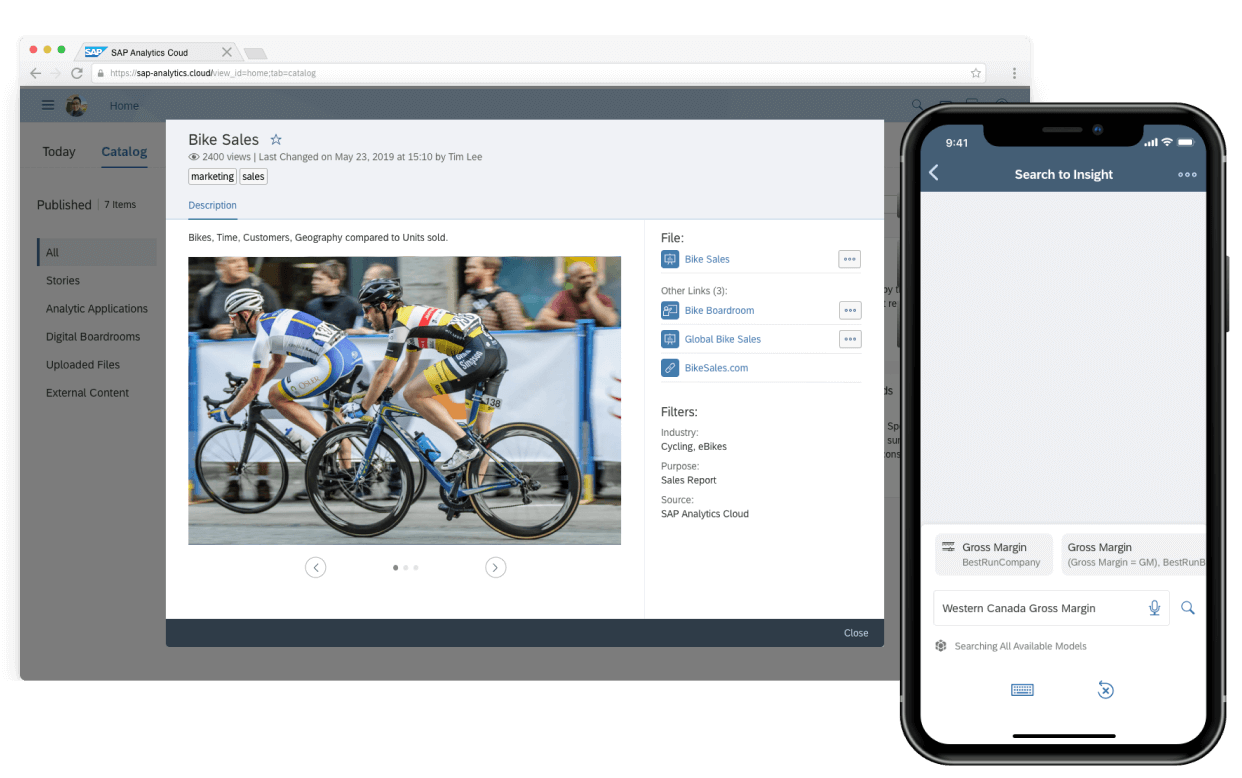Screen dimensions: 1242x778
Task: Click the Western Canada Gross Margin search field
Action: click(x=1051, y=608)
